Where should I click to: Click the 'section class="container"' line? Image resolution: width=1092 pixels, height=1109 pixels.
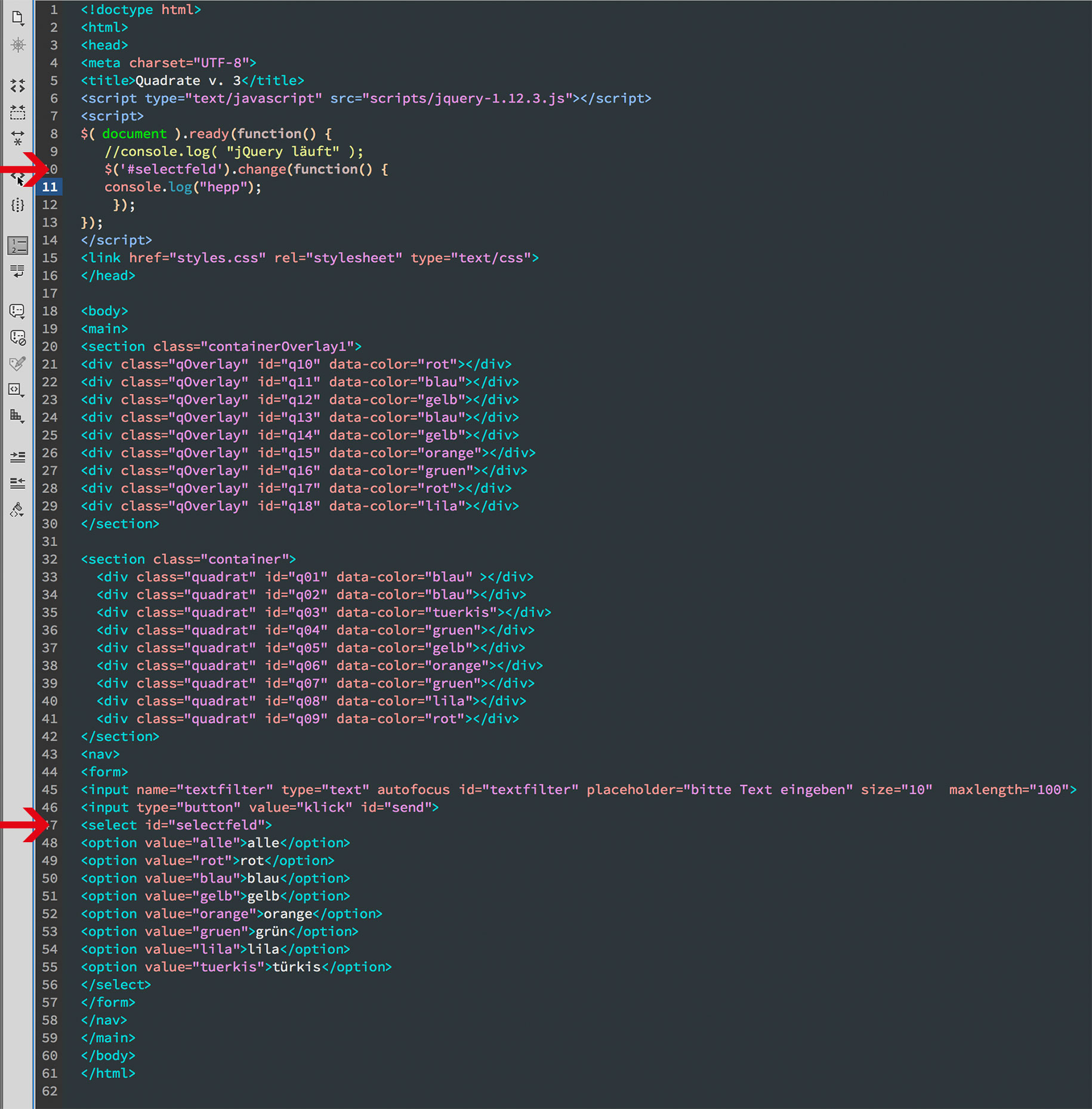click(x=188, y=559)
